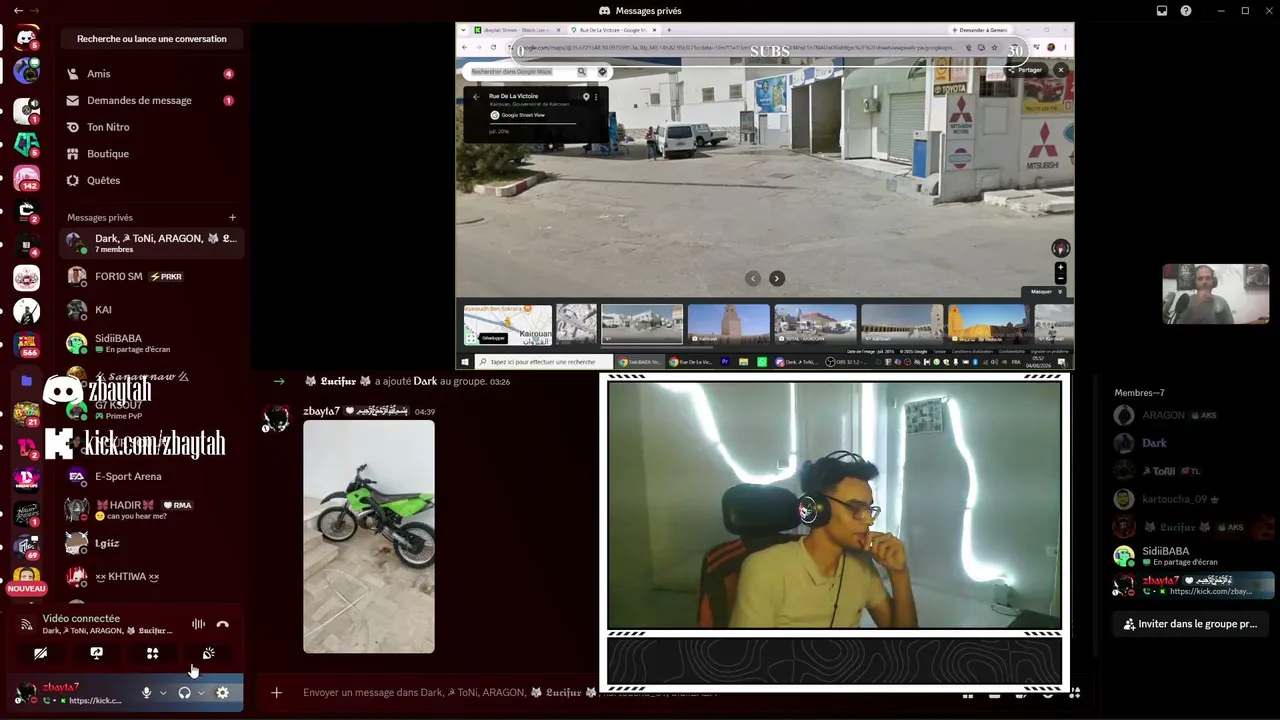The width and height of the screenshot is (1280, 720).
Task: Open KHTIWA direct message
Action: tap(151, 576)
